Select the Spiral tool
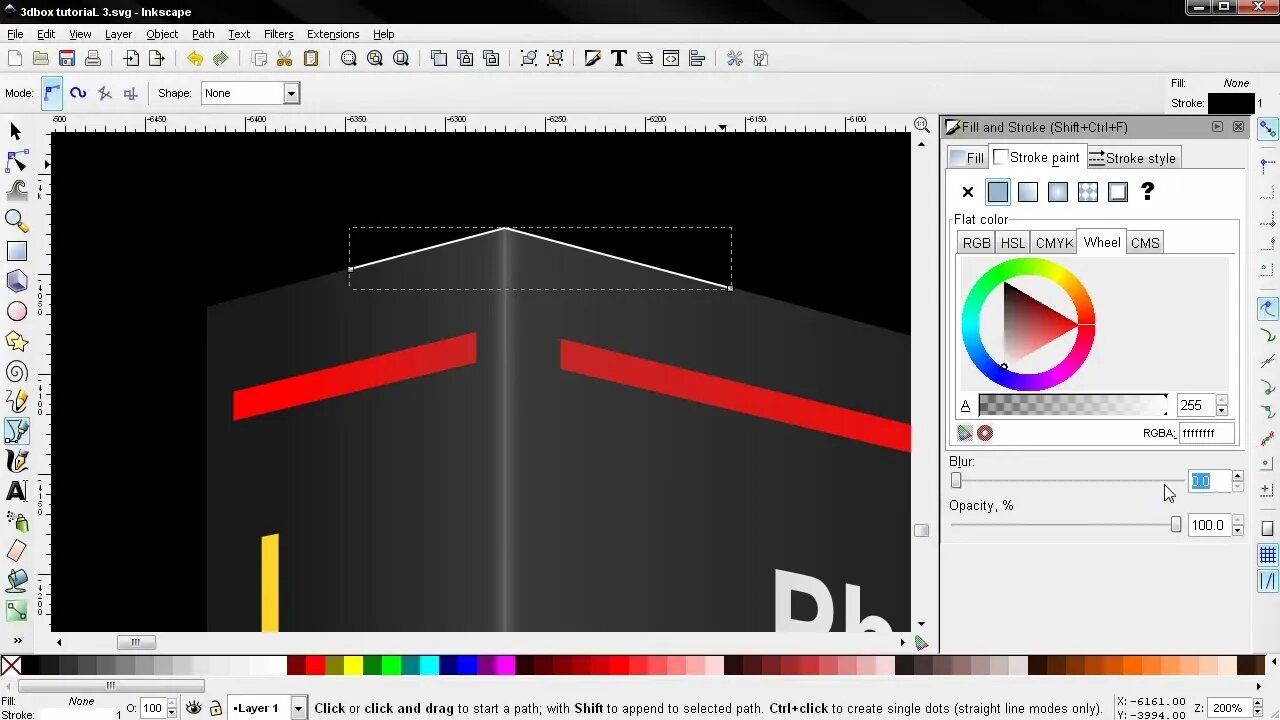Viewport: 1280px width, 720px height. (x=16, y=371)
